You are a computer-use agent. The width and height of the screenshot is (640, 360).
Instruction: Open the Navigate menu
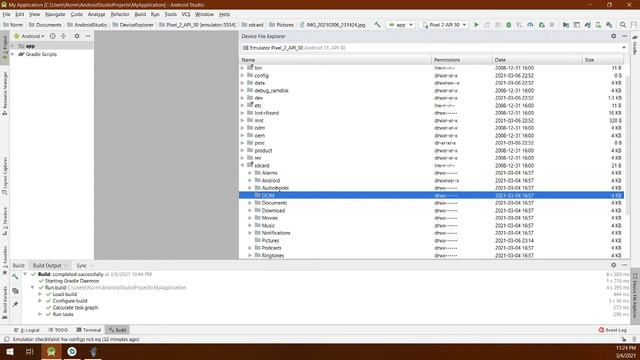coord(55,14)
